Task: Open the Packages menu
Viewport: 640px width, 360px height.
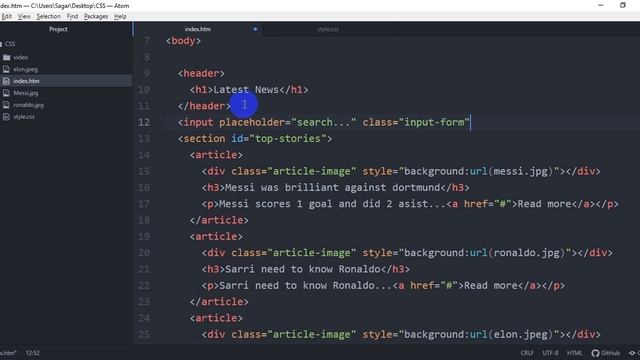Action: tap(96, 16)
